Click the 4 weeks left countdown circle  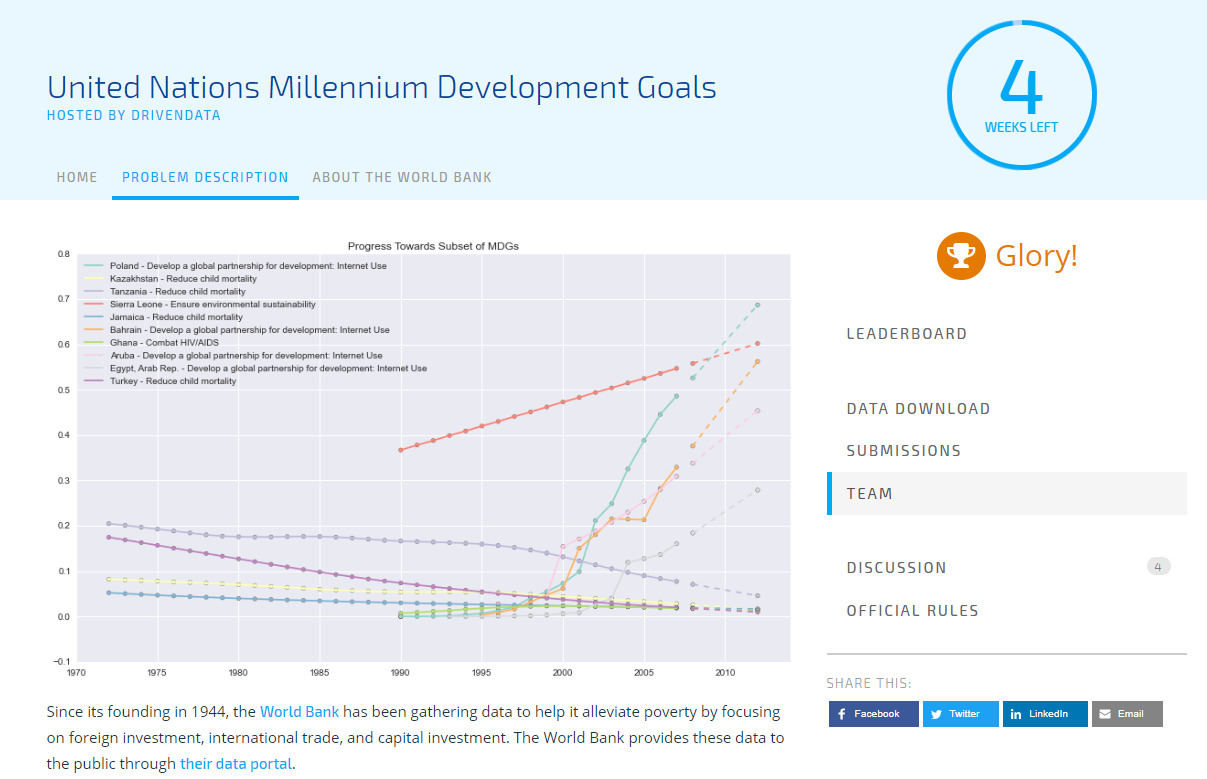click(x=1021, y=95)
